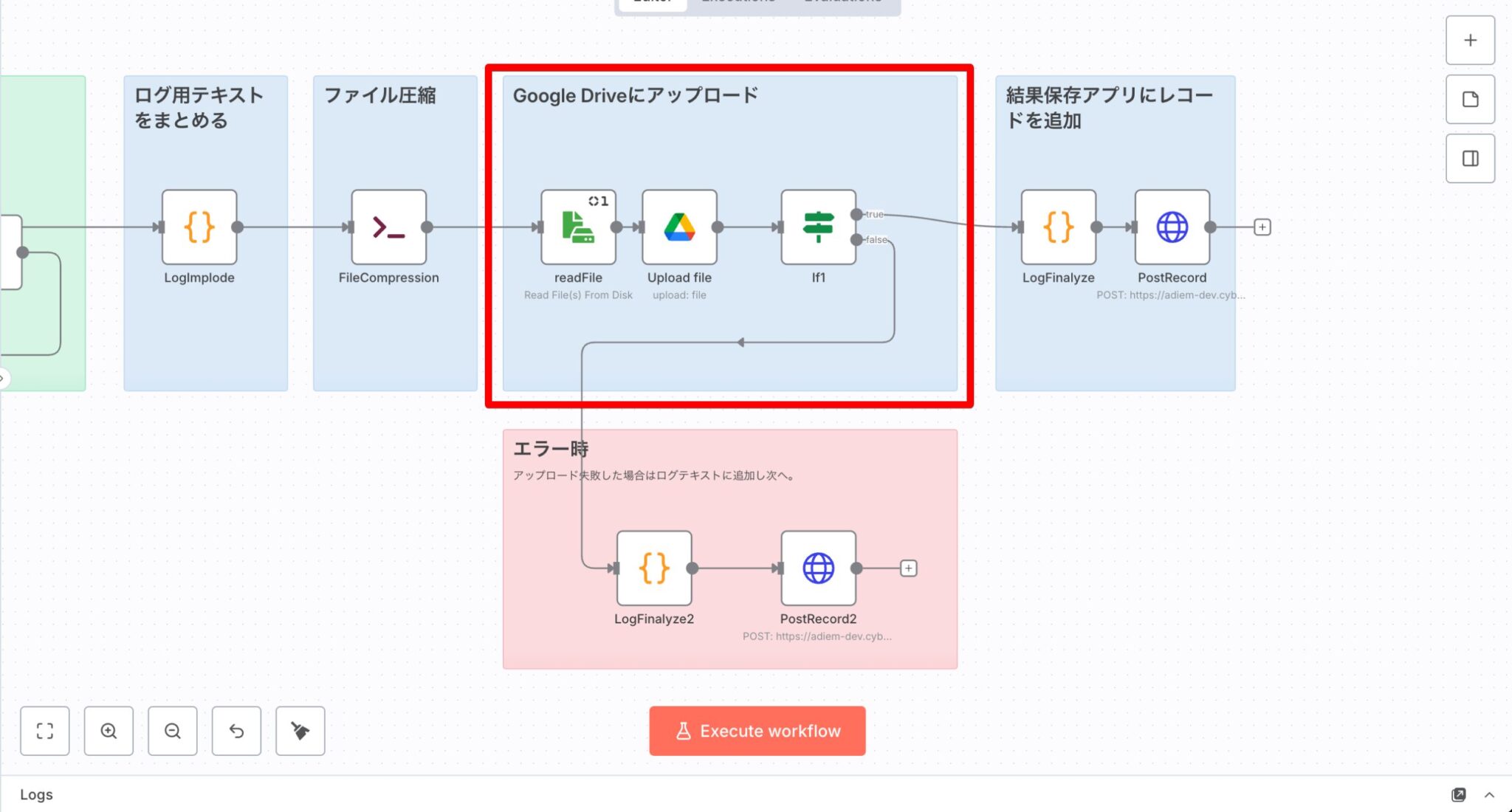
Task: Click the readFile node icon
Action: click(x=578, y=227)
